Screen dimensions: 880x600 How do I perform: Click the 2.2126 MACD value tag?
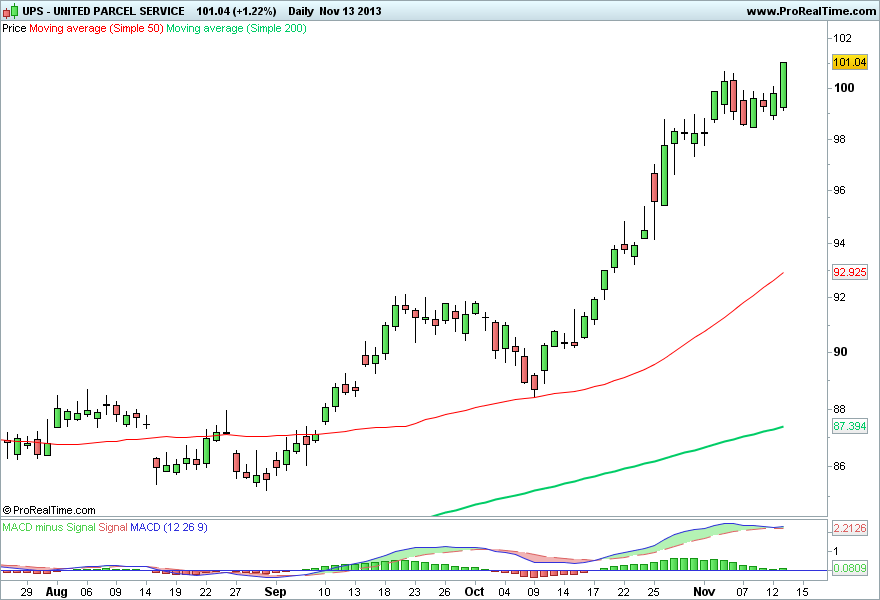click(850, 528)
